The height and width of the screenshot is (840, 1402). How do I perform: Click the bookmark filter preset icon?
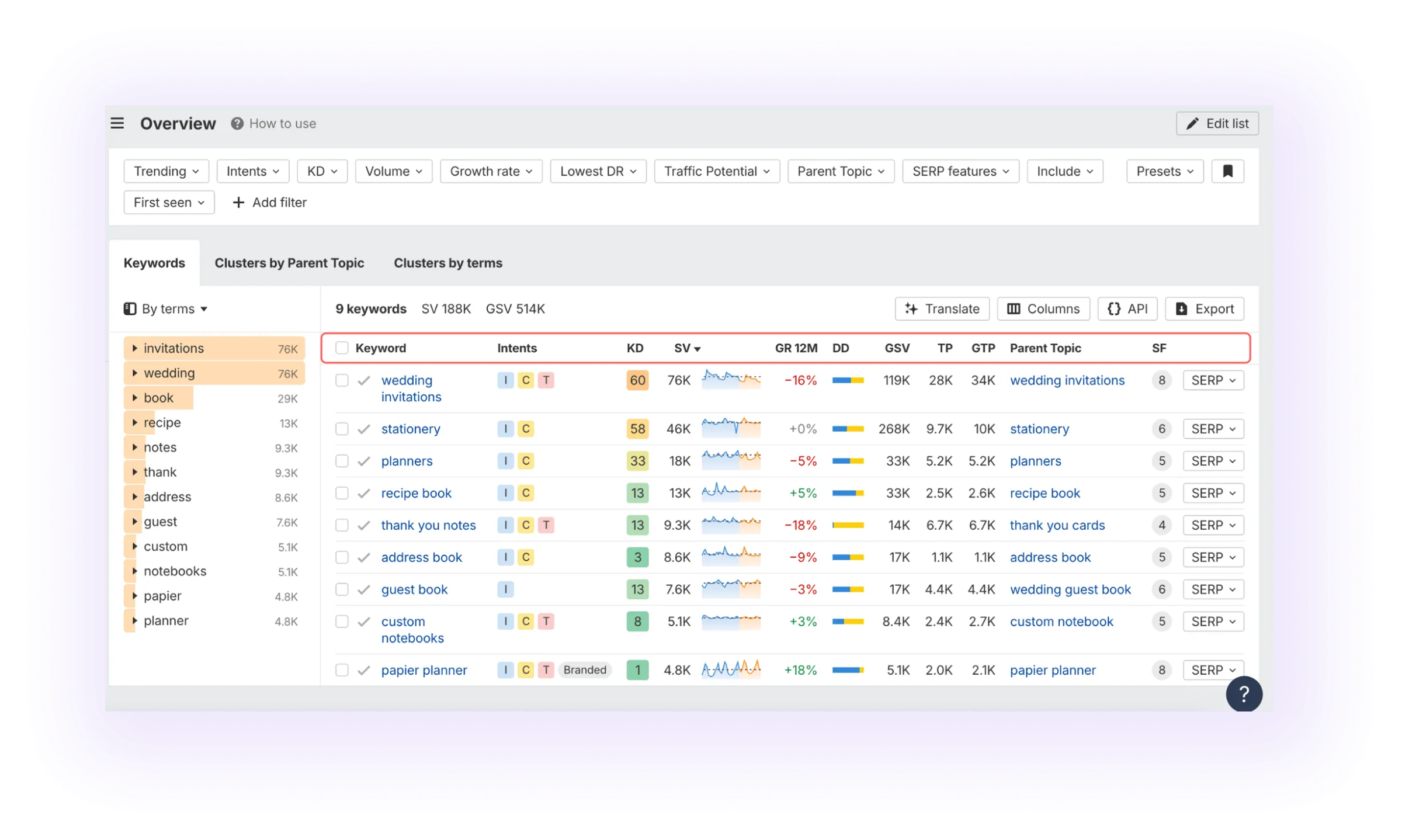click(x=1227, y=171)
